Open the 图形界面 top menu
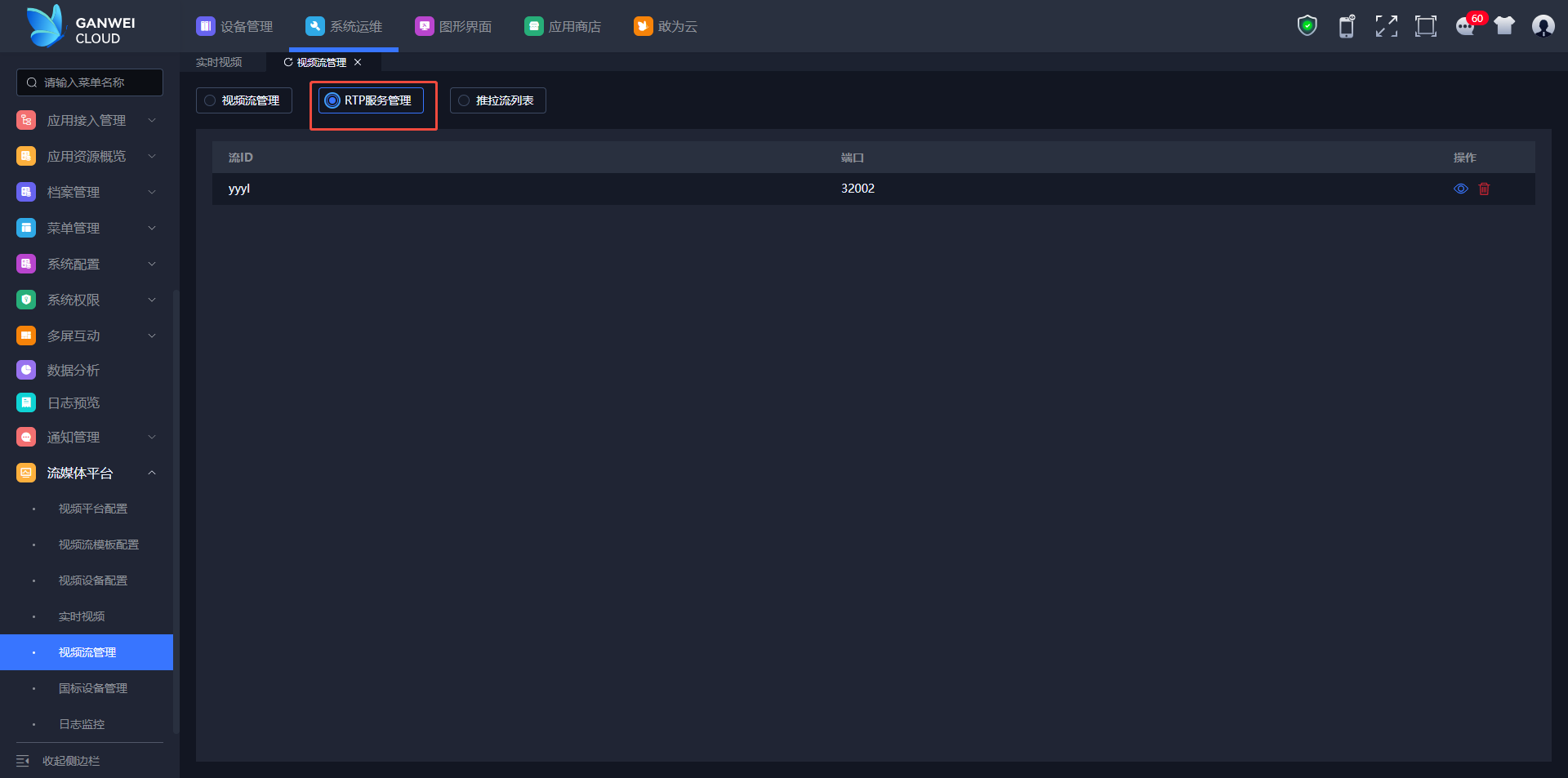Viewport: 1568px width, 778px height. pyautogui.click(x=453, y=26)
